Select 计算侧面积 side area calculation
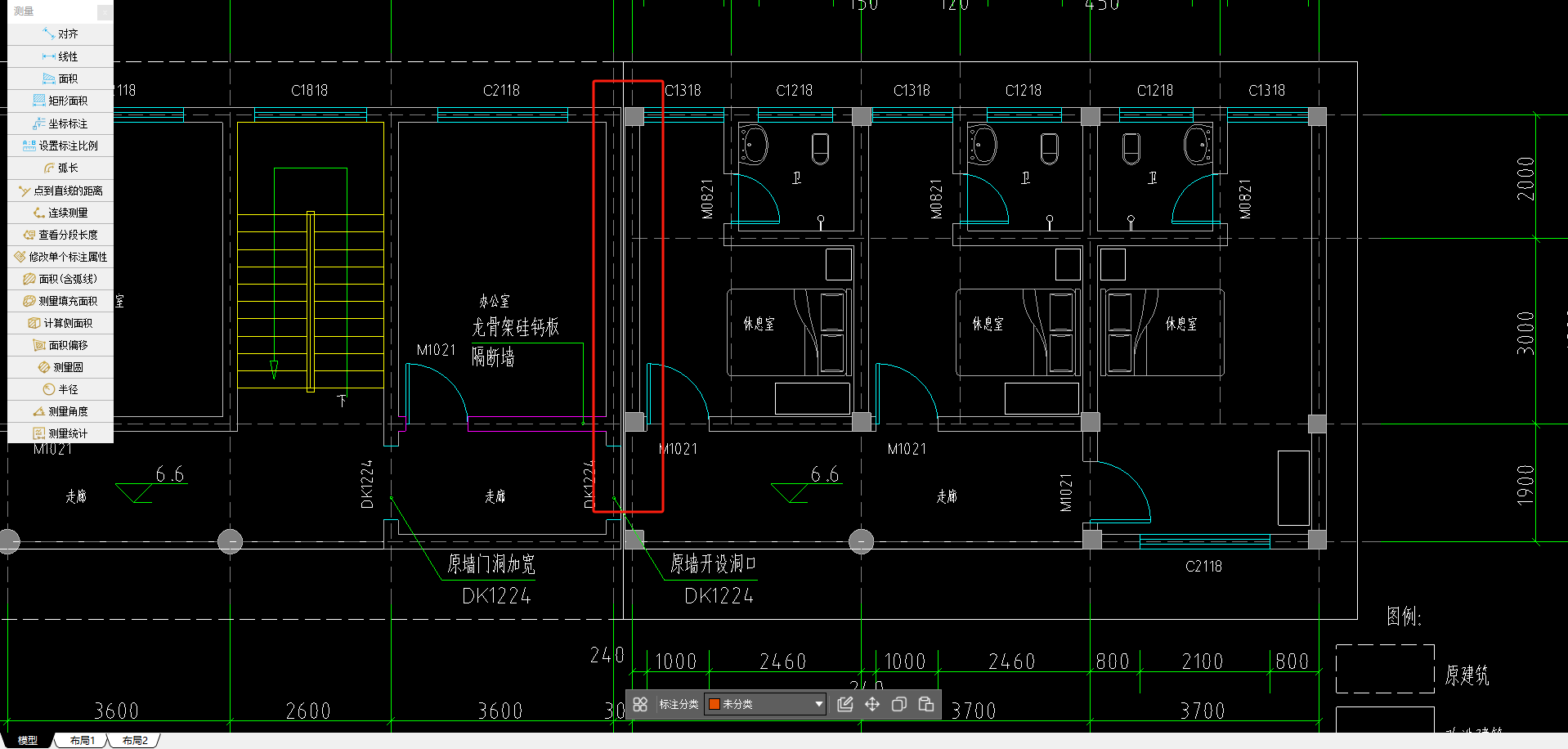 (x=60, y=323)
